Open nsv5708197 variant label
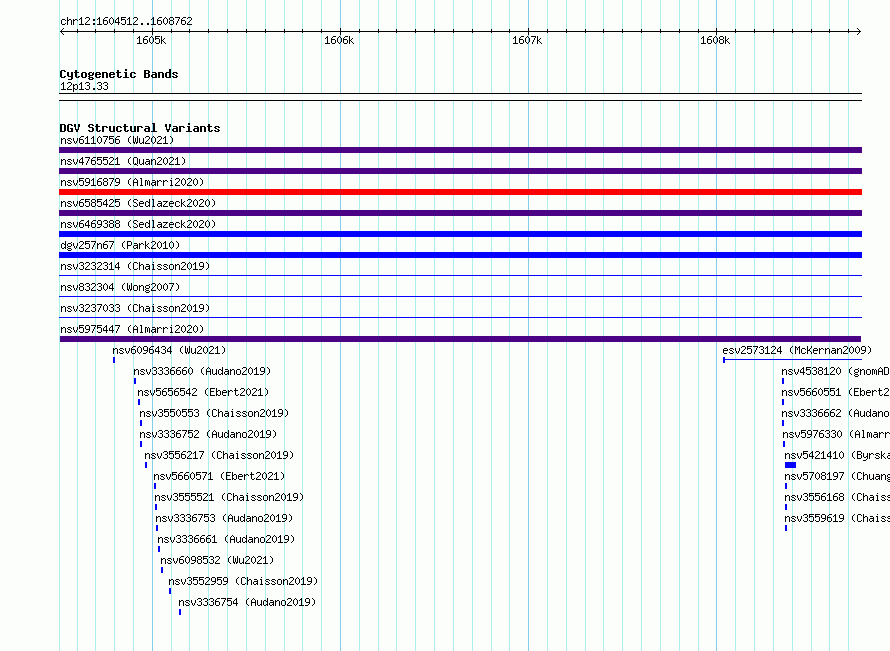 click(837, 476)
